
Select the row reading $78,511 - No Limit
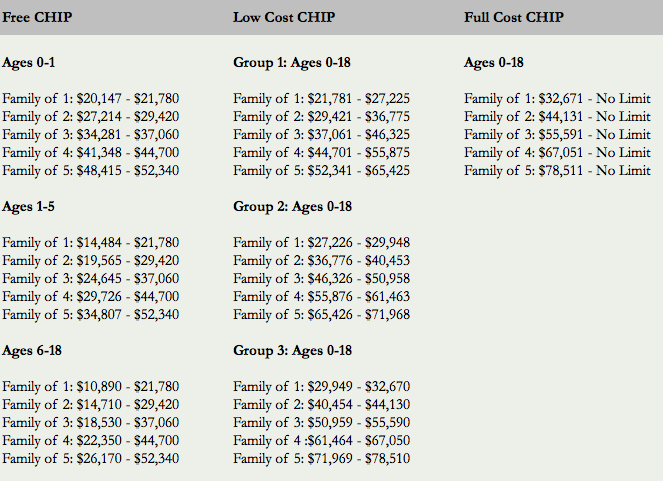[x=557, y=170]
